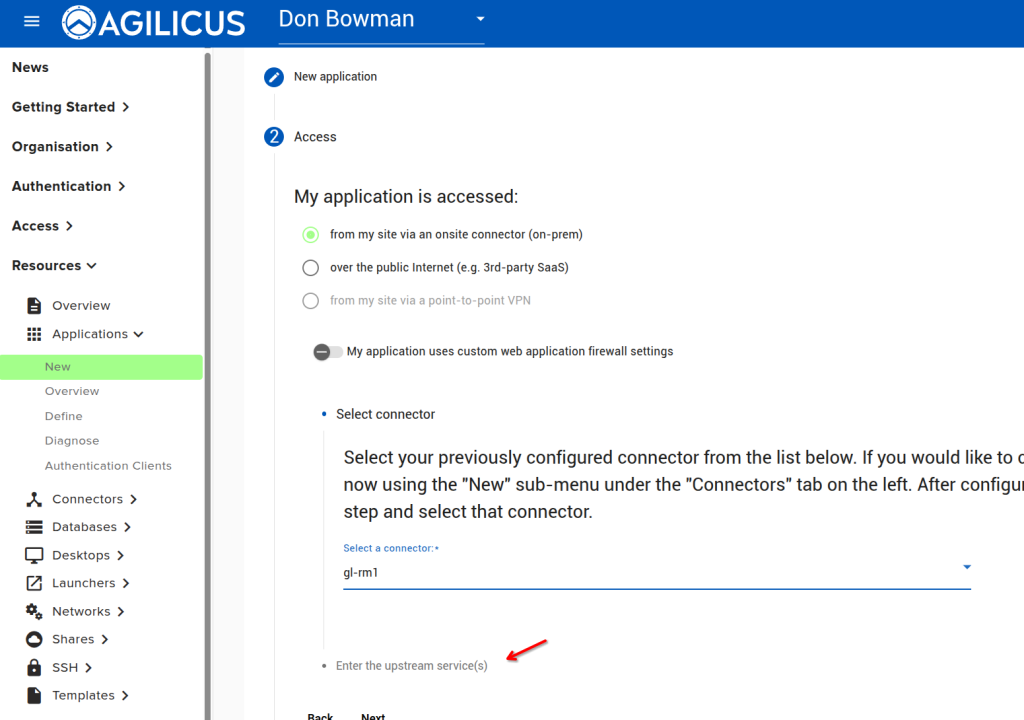The image size is (1024, 720).
Task: Click the Databases icon in sidebar
Action: coord(34,527)
